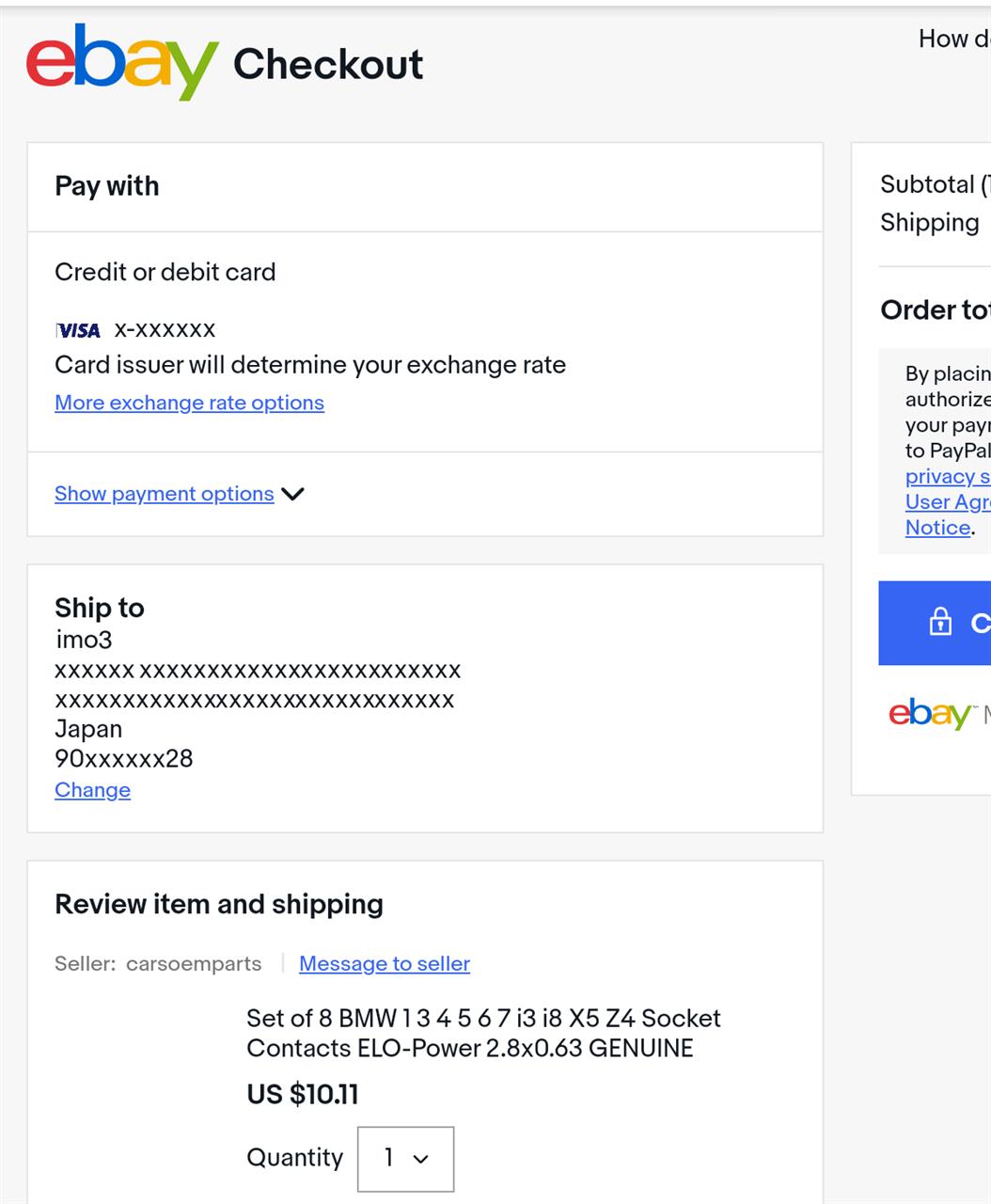Viewport: 991px width, 1204px height.
Task: Click the Quantity dropdown arrow
Action: coord(421,1160)
